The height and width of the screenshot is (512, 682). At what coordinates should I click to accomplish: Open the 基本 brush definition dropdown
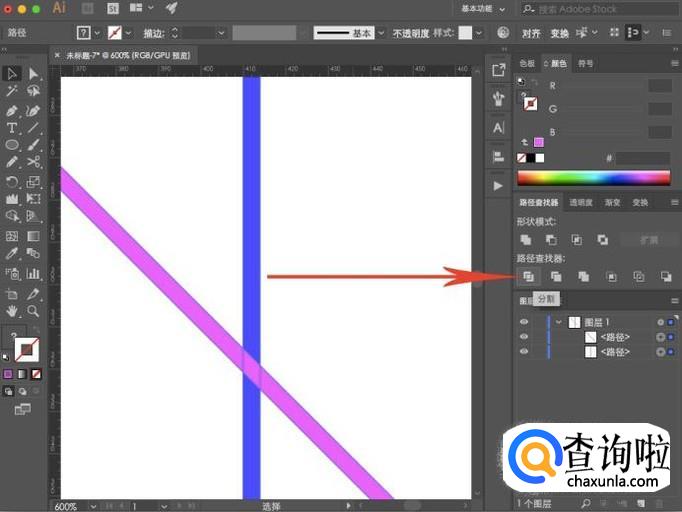(381, 33)
